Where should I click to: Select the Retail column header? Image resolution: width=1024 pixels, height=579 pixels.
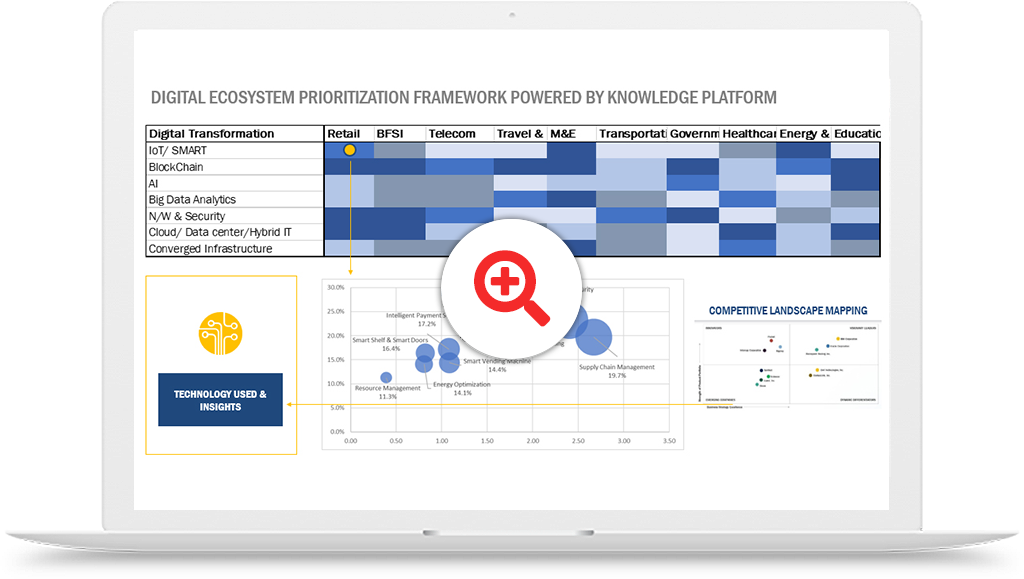tap(344, 134)
